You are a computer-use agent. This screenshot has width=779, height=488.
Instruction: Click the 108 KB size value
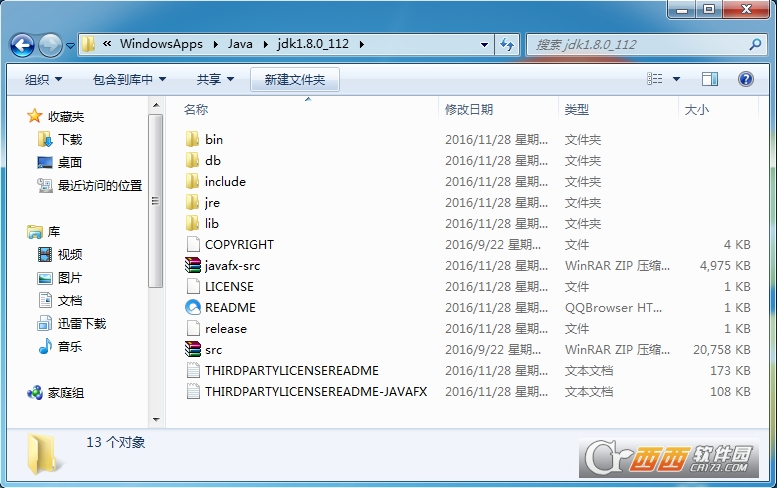(730, 392)
